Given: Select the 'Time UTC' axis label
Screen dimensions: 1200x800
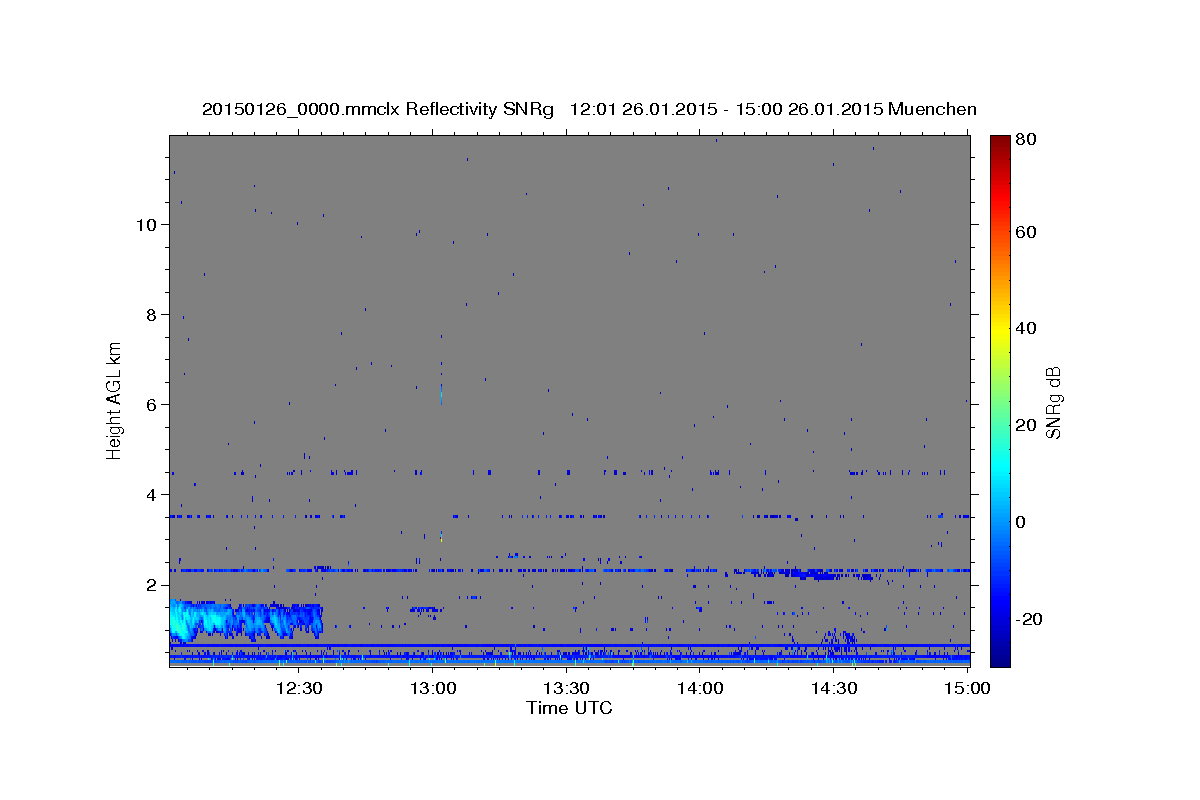Looking at the screenshot, I should coord(569,708).
